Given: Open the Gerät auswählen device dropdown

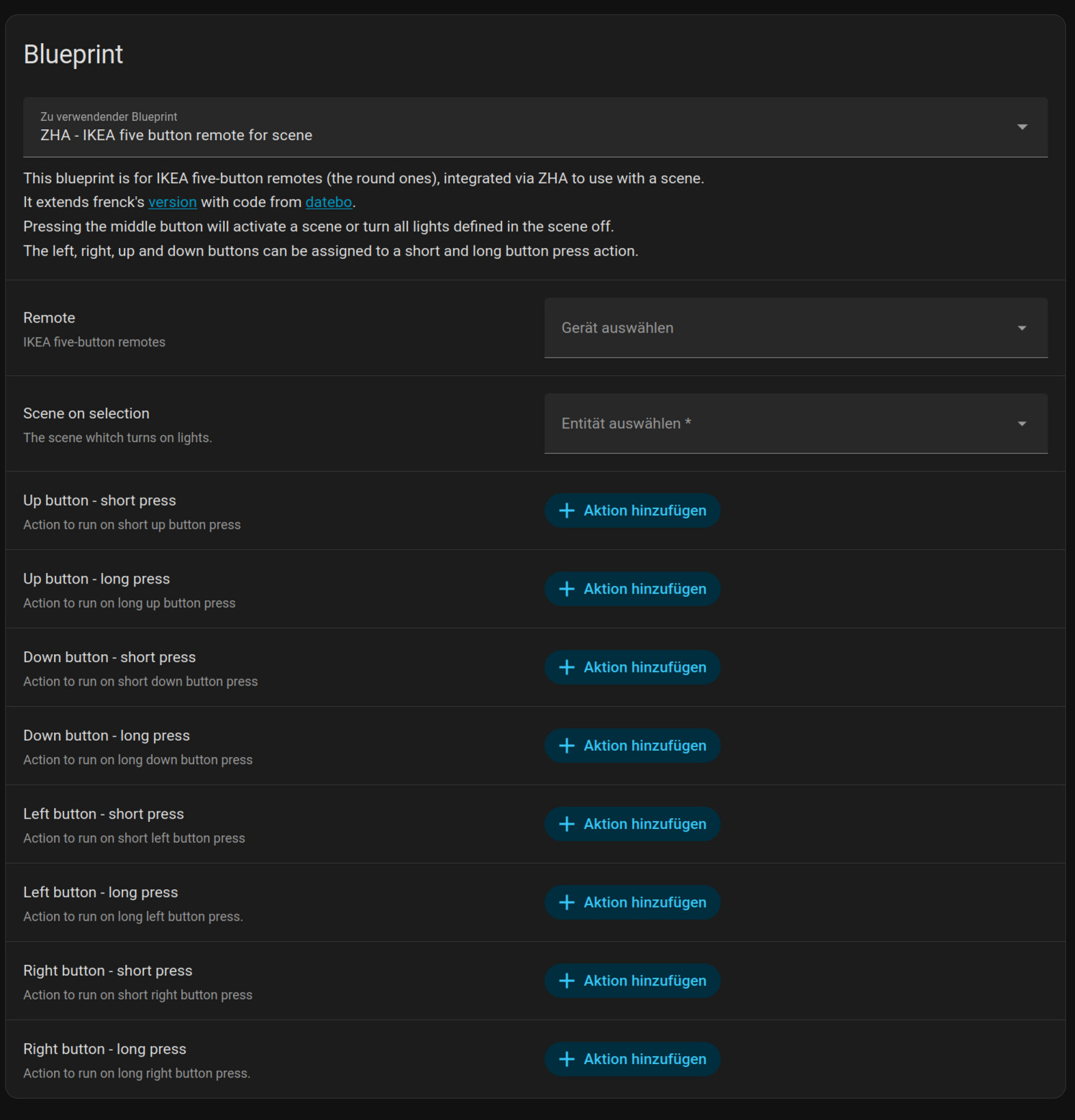Looking at the screenshot, I should coord(795,328).
